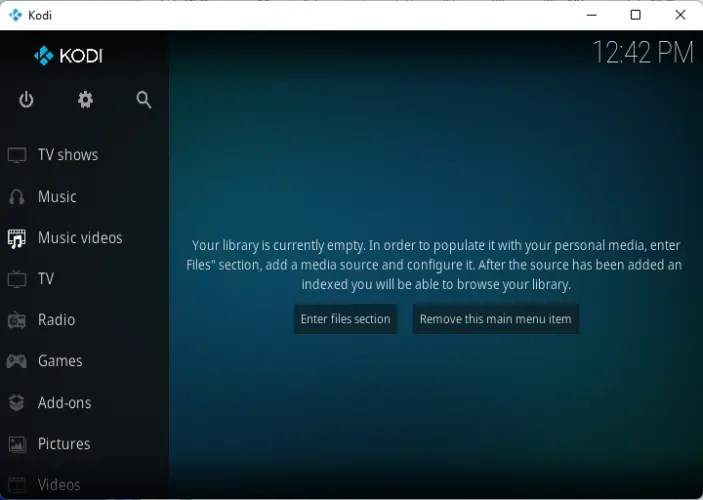Open Settings via the gear icon
703x500 pixels.
point(85,100)
